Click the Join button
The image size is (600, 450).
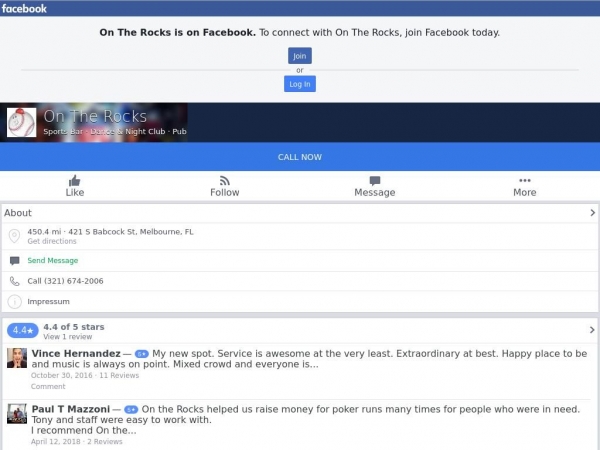click(300, 56)
